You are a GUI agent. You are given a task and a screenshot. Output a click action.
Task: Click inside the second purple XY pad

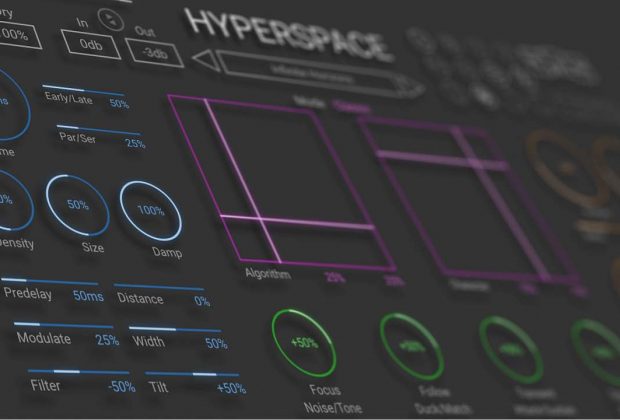pyautogui.click(x=469, y=200)
